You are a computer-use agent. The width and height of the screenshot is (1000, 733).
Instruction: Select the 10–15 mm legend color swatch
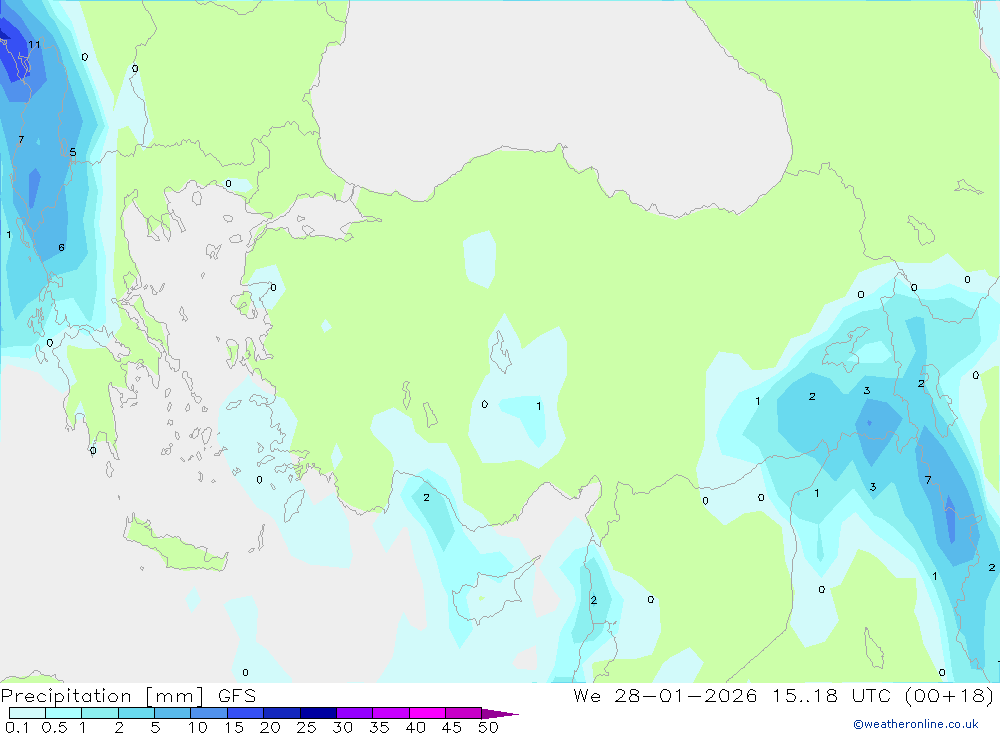(209, 713)
